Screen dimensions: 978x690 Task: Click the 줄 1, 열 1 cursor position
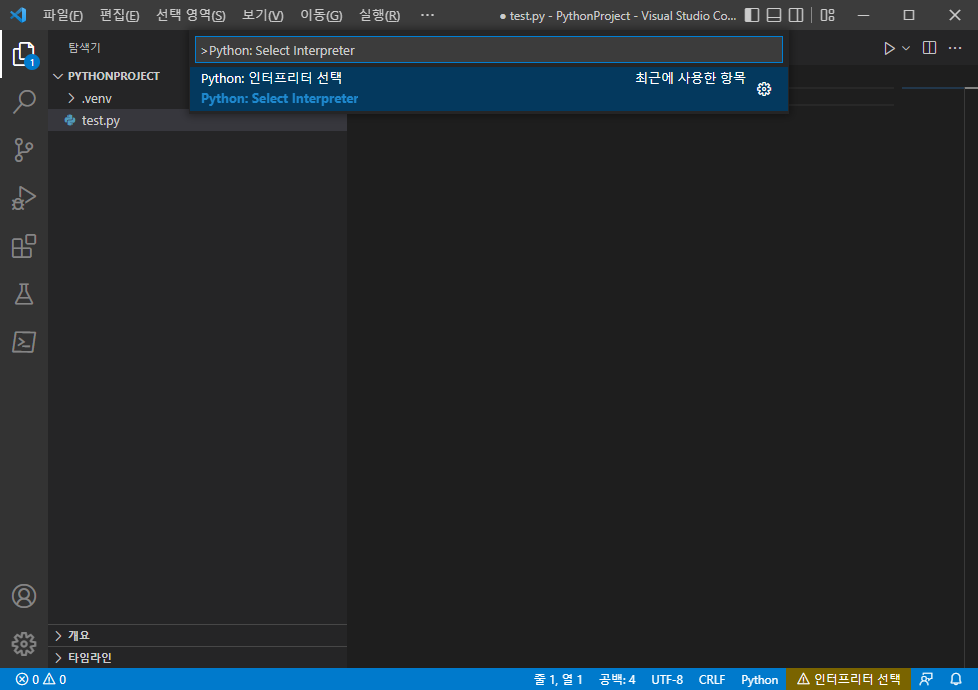[x=558, y=679]
